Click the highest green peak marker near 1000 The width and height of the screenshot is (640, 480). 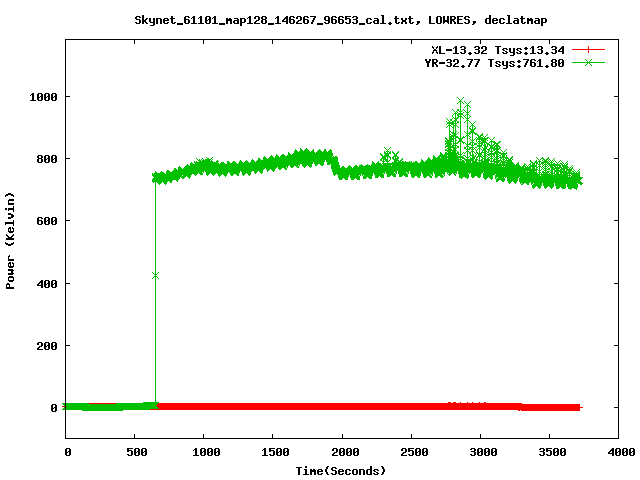(x=460, y=101)
